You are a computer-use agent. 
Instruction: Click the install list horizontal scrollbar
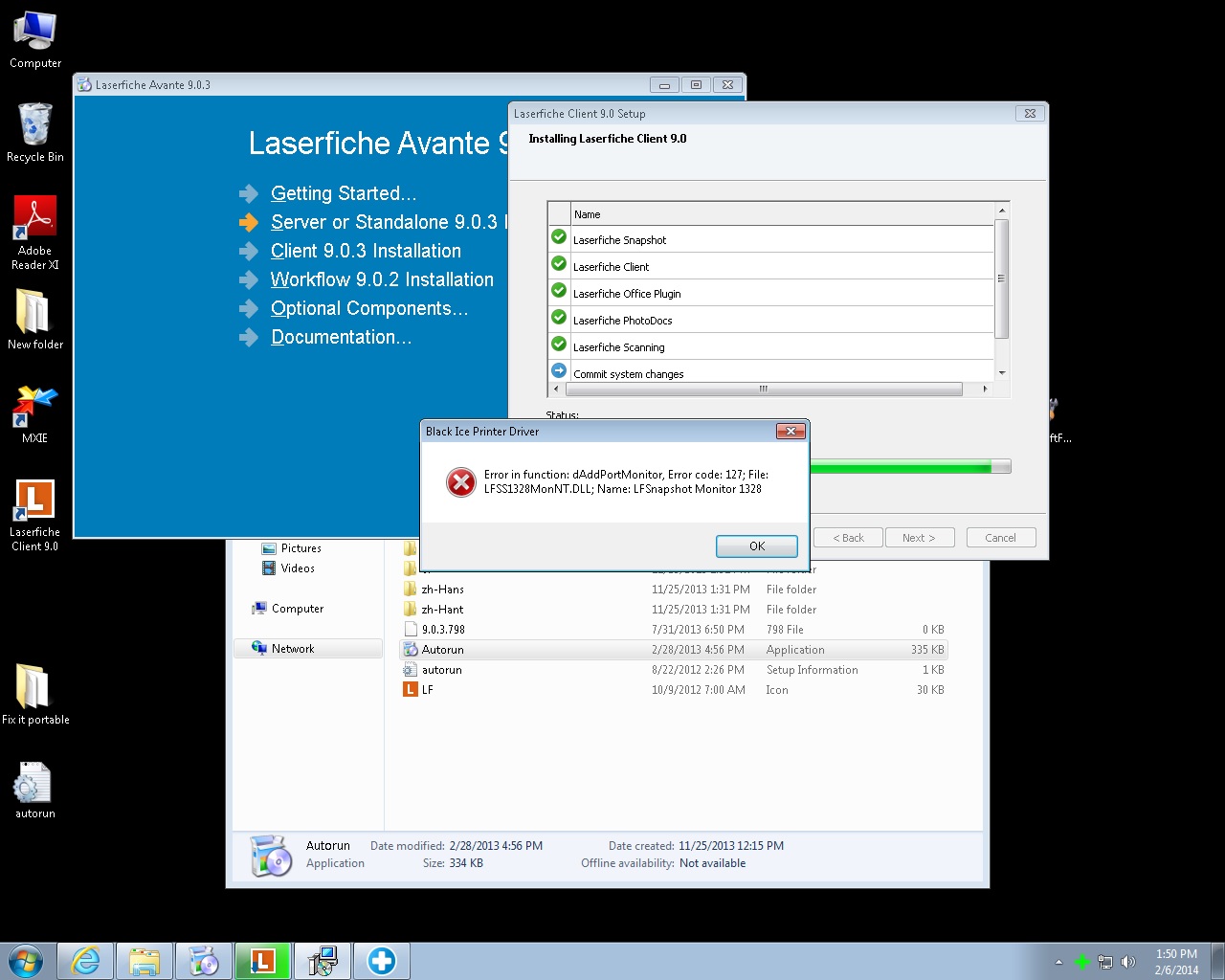(x=764, y=389)
